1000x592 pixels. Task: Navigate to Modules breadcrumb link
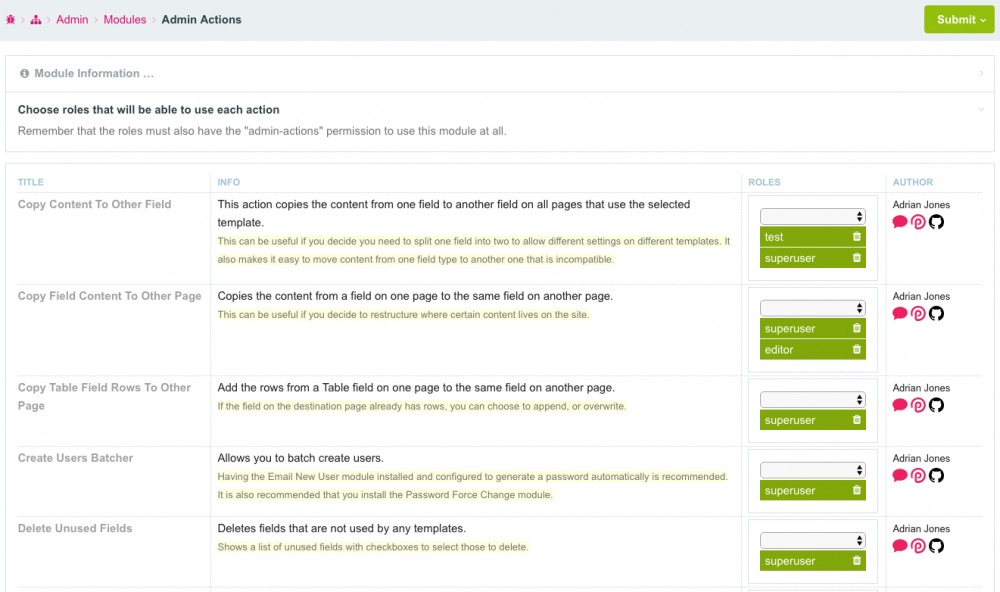[125, 20]
